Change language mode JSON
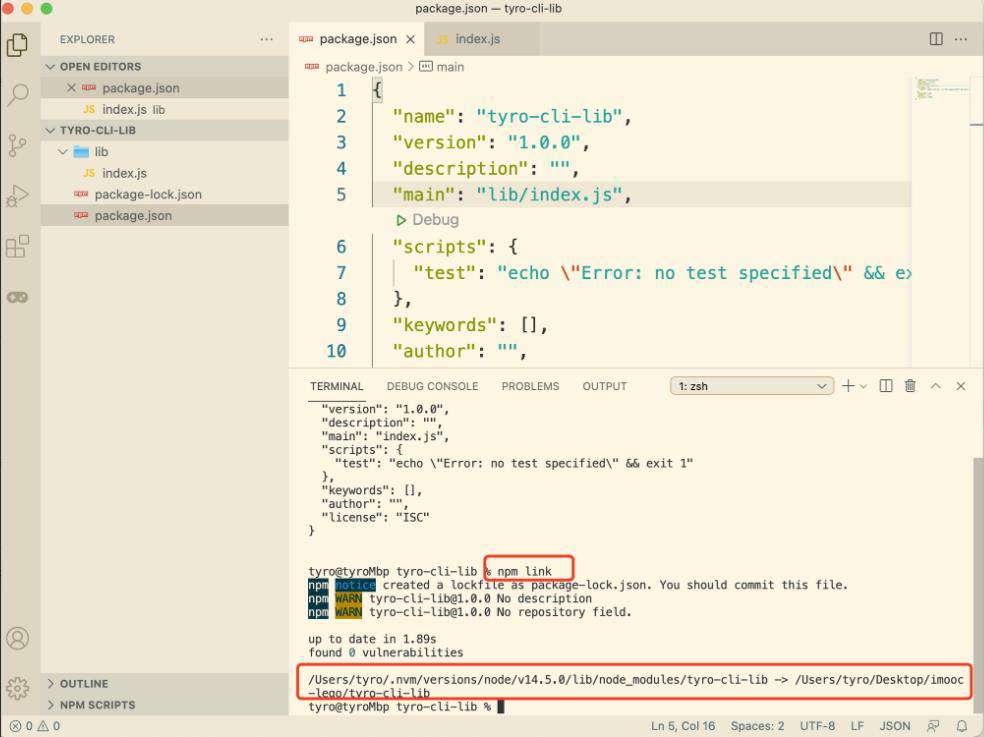984x737 pixels. tap(895, 726)
